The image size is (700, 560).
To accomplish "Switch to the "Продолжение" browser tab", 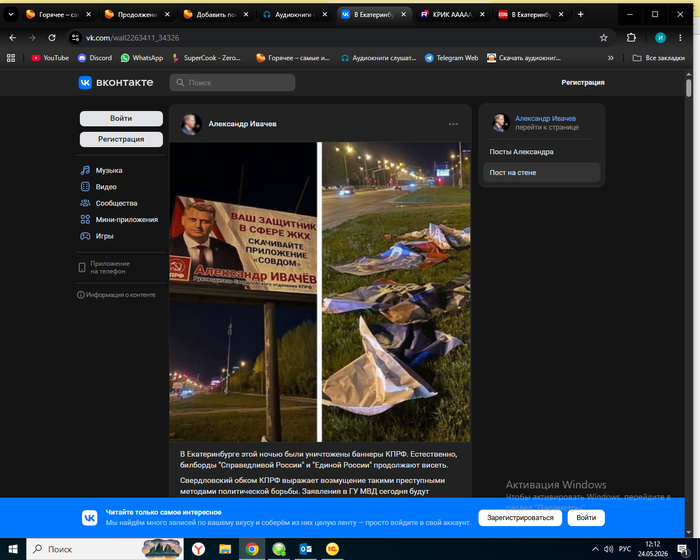I will click(138, 14).
